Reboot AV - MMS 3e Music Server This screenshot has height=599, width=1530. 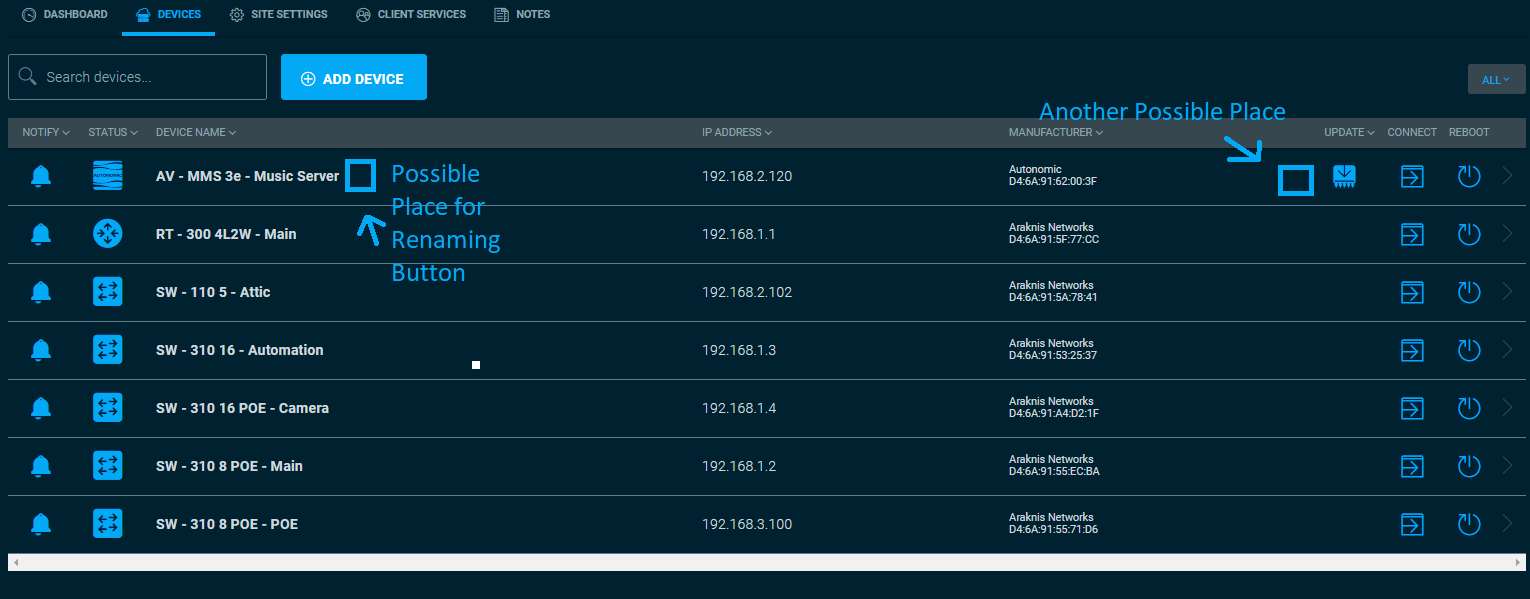[1468, 177]
